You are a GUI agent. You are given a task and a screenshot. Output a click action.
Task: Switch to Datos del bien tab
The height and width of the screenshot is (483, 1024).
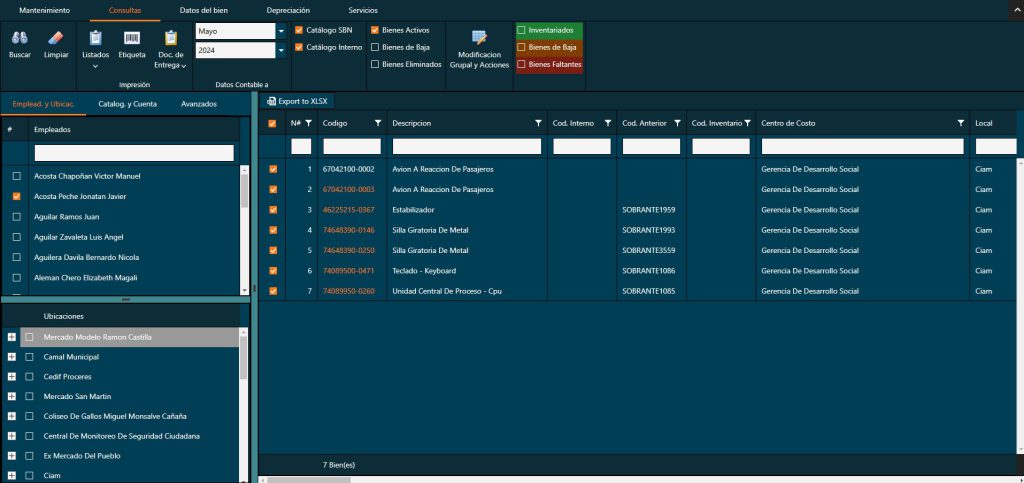(x=204, y=10)
